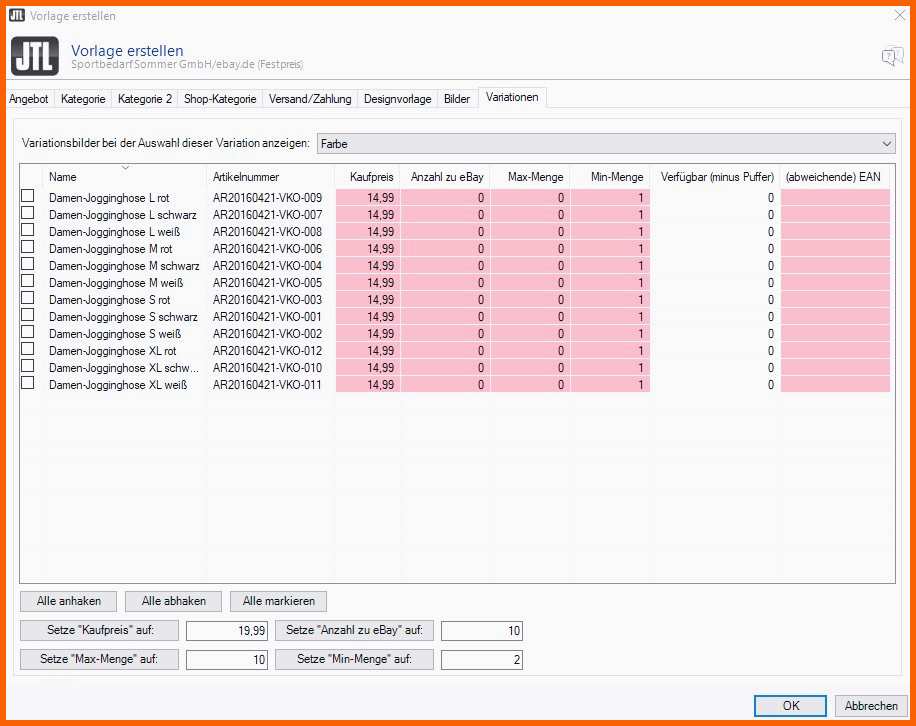The width and height of the screenshot is (916, 726).
Task: Click the JTL logo icon
Action: (x=35, y=56)
